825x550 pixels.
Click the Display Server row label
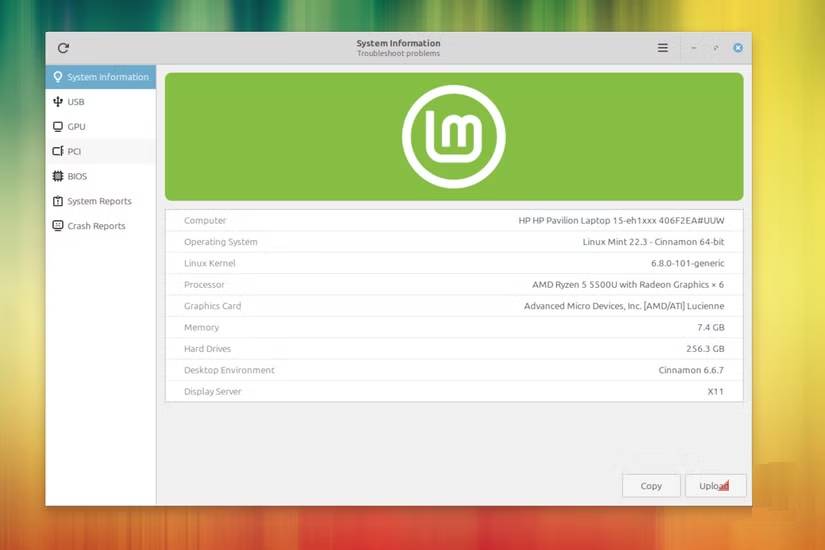[x=213, y=392]
